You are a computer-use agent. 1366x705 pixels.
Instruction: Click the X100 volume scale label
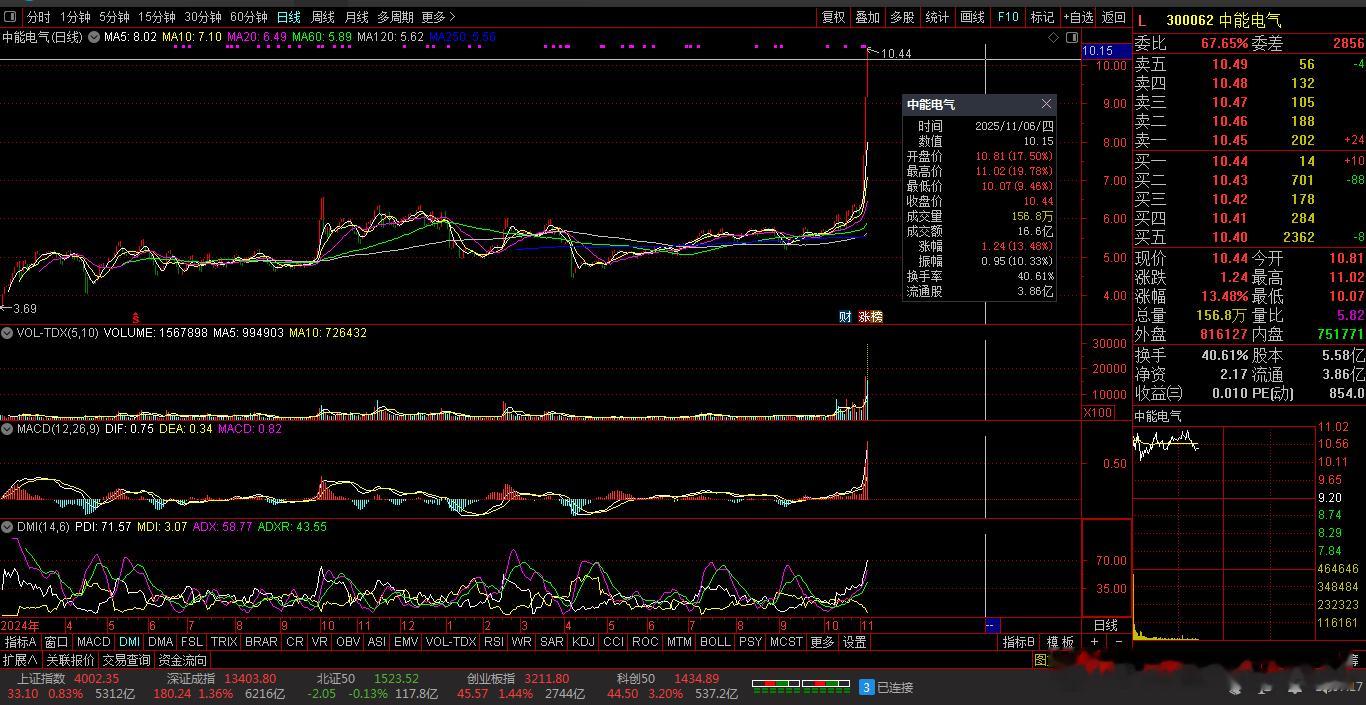coord(1098,413)
